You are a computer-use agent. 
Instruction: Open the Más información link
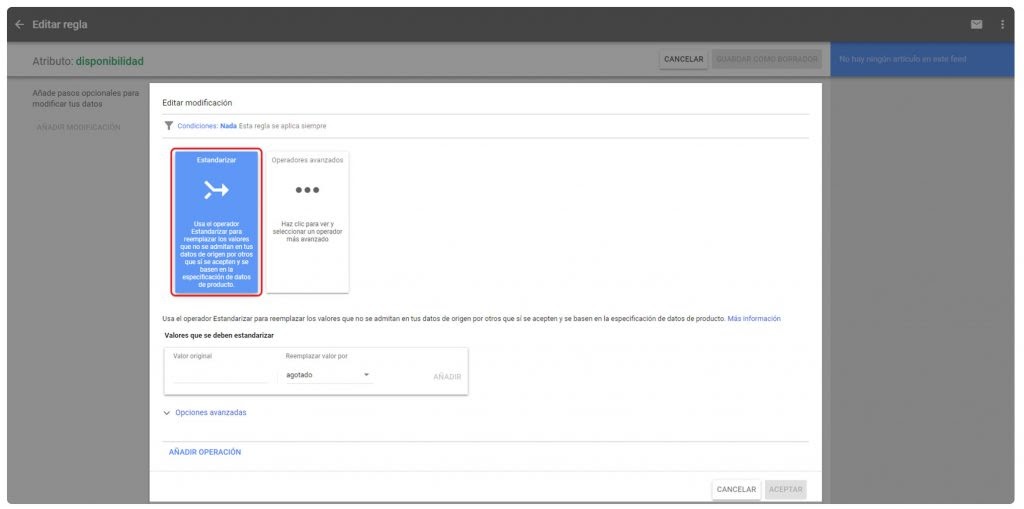754,319
